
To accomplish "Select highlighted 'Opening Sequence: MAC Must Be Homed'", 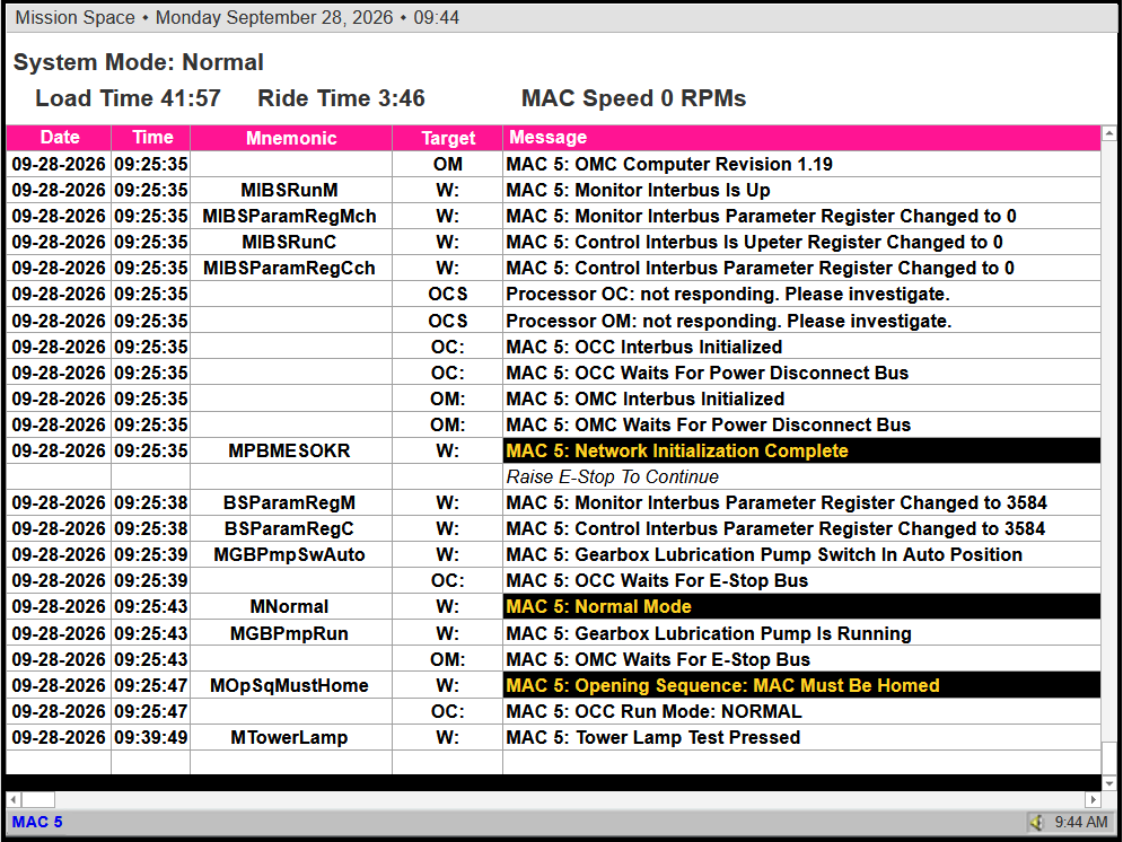I will coord(801,685).
